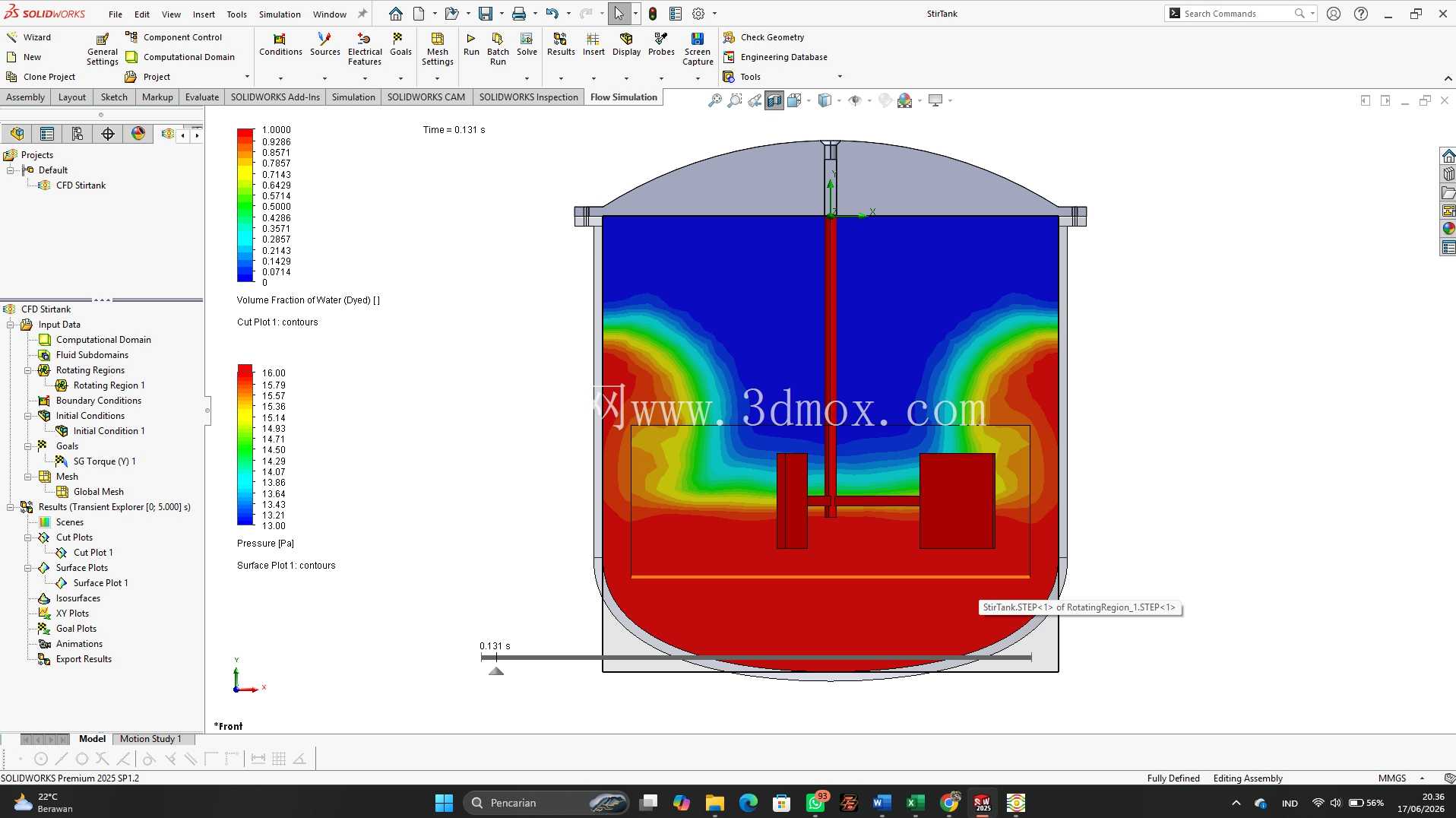Open the Computational Domain tool

(x=180, y=57)
